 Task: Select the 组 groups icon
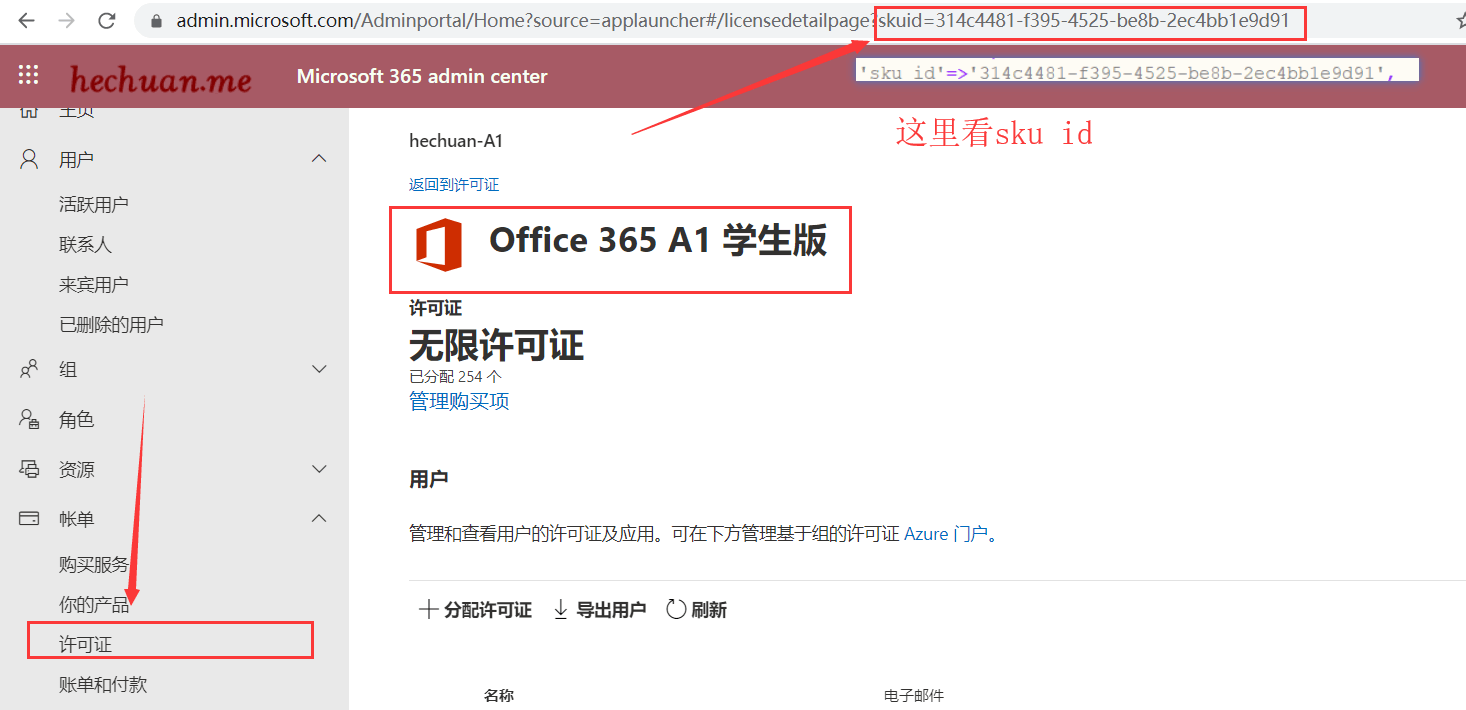[x=28, y=368]
